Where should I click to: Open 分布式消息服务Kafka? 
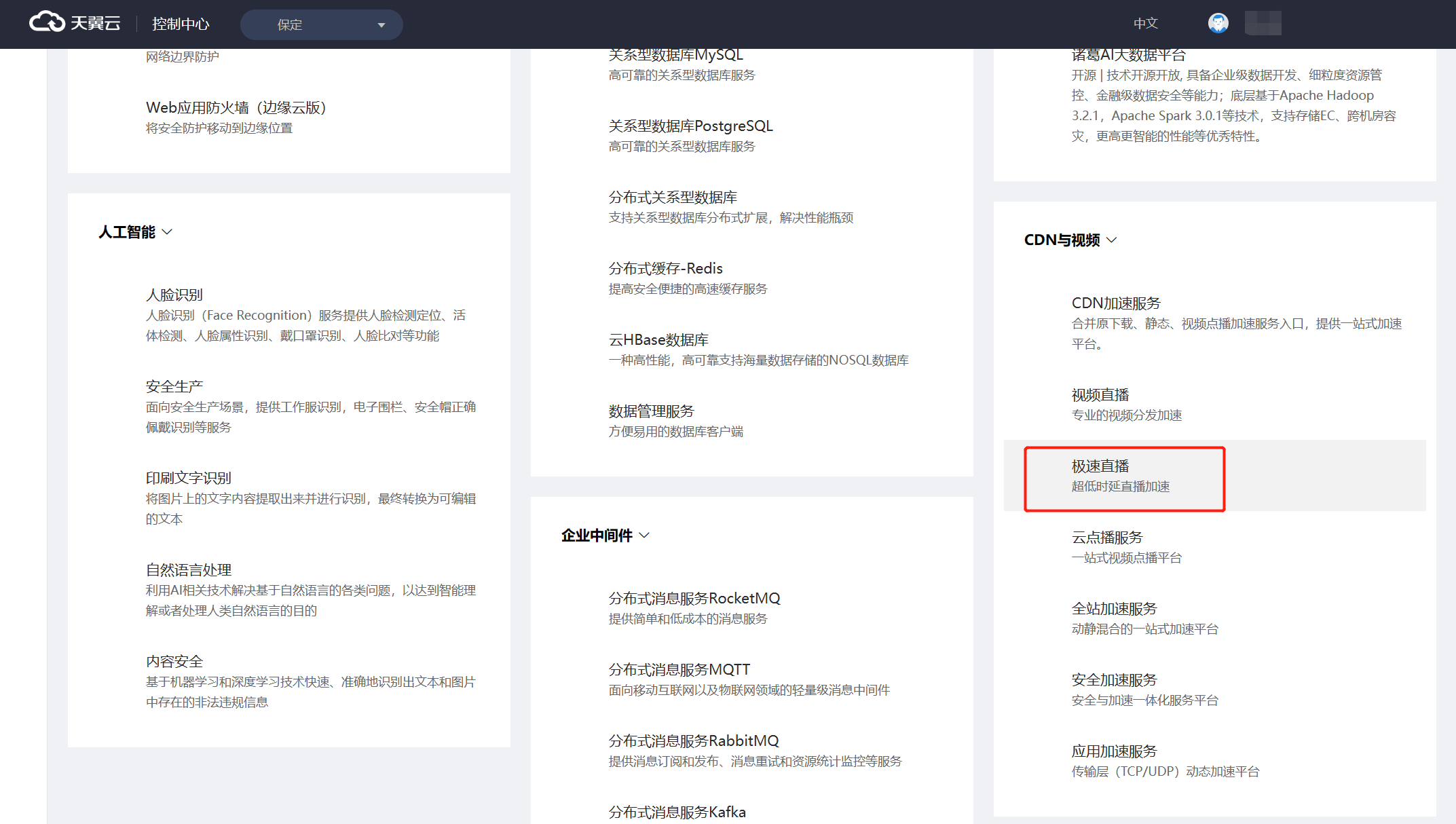click(677, 812)
